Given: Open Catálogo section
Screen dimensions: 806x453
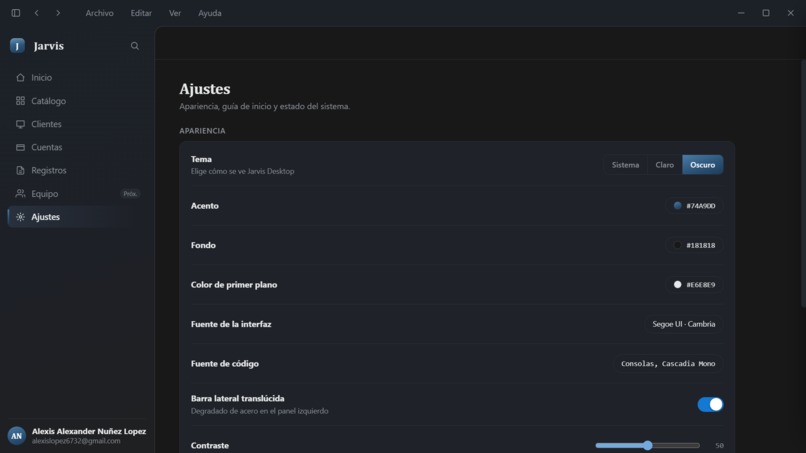Looking at the screenshot, I should point(75,101).
